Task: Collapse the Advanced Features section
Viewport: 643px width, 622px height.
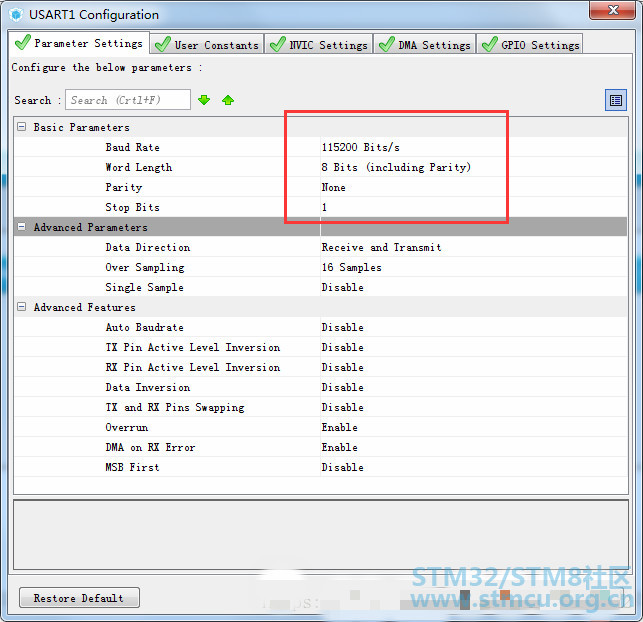Action: tap(21, 307)
